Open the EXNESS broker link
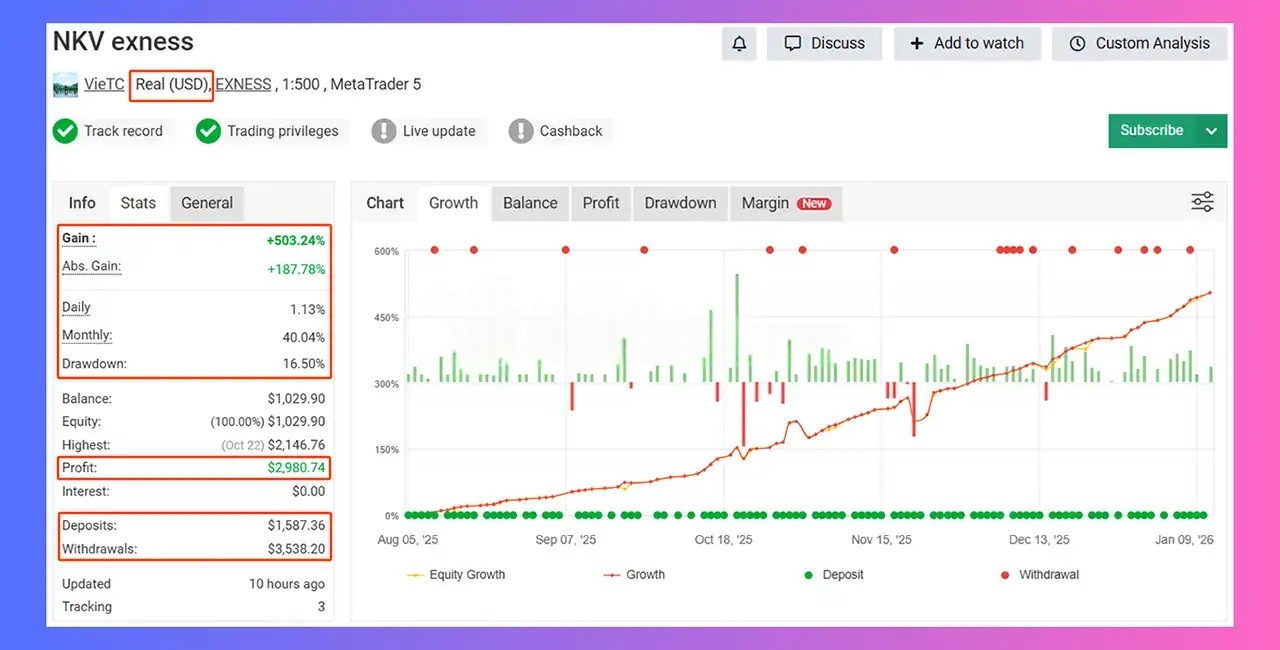Screen dimensions: 1280x650 (243, 84)
